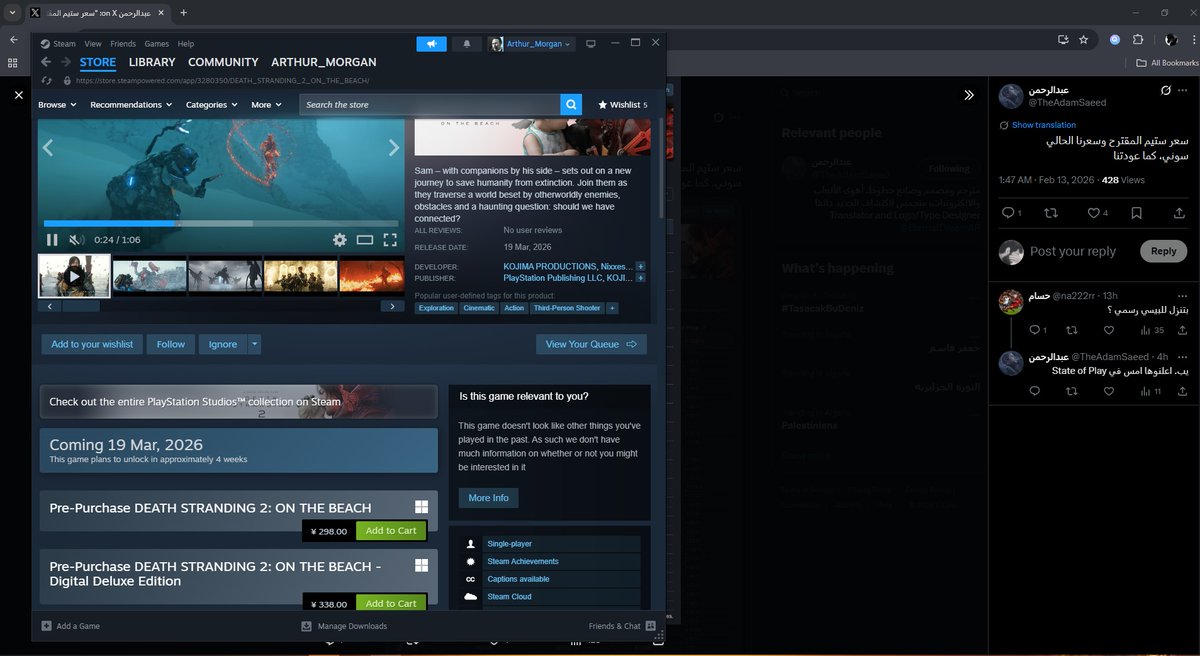Open Single-player feature link
The height and width of the screenshot is (656, 1200).
(x=509, y=544)
